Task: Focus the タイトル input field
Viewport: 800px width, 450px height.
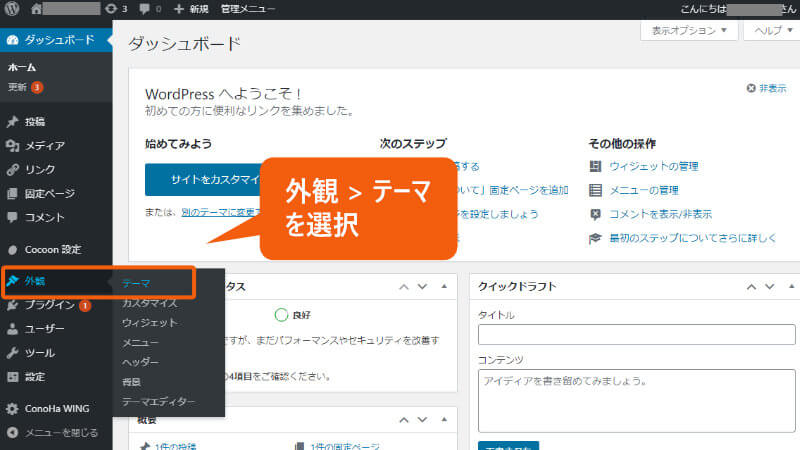Action: [x=637, y=335]
